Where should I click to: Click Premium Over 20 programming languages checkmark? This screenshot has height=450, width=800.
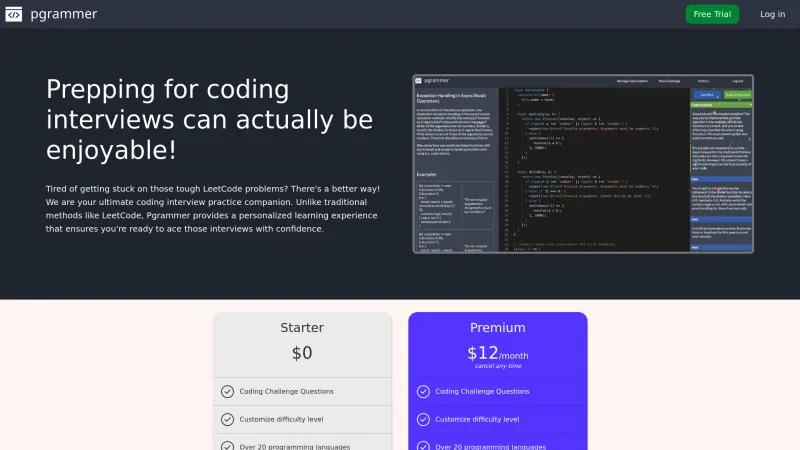423,445
